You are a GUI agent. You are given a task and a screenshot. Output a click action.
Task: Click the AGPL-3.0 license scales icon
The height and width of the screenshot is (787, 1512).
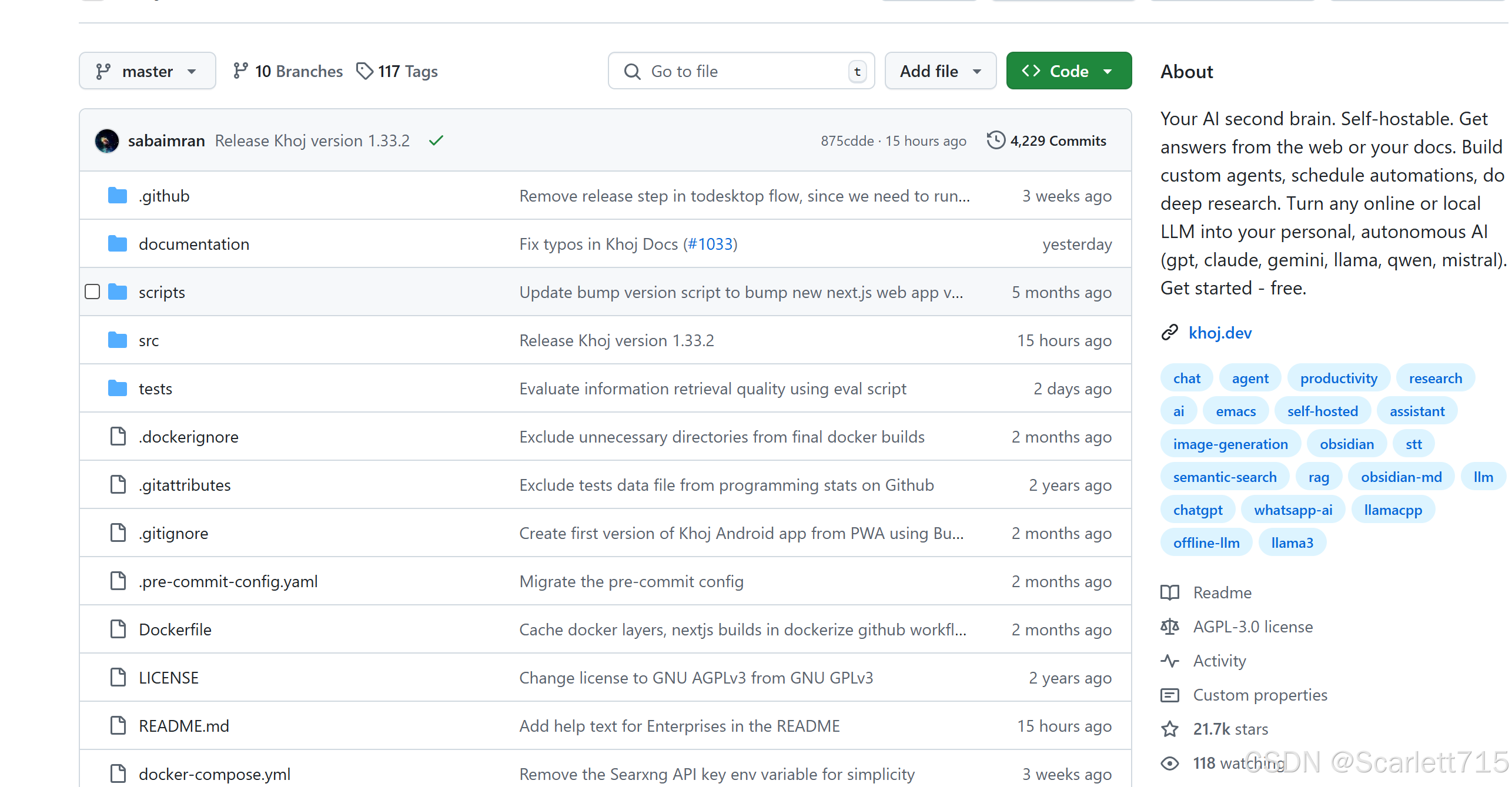pos(1170,627)
